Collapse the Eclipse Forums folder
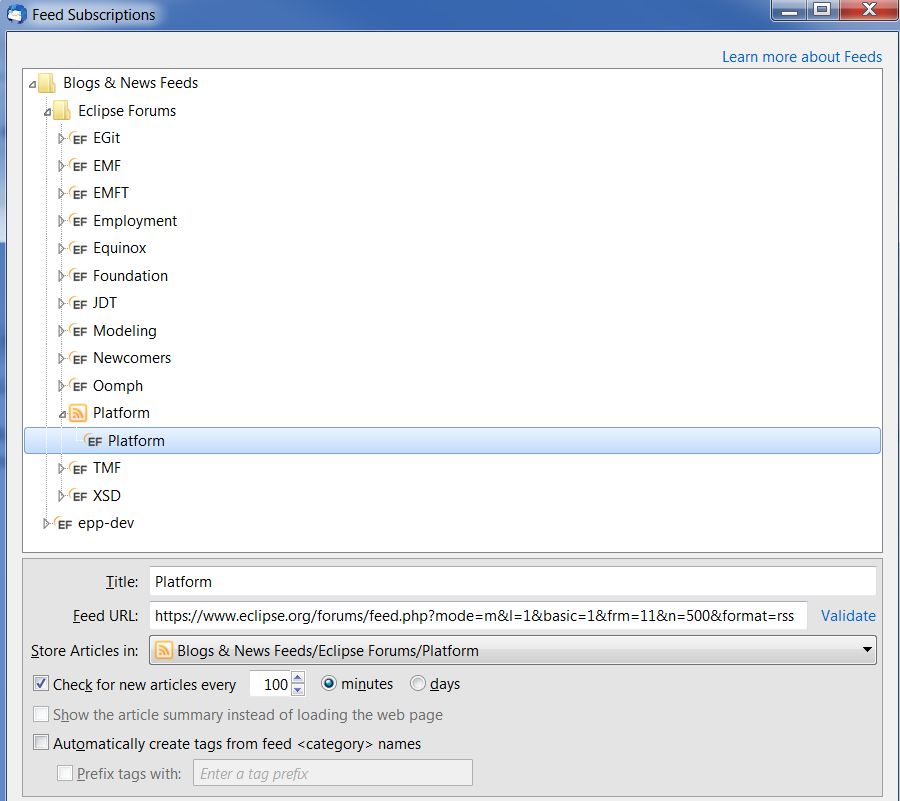Screen dimensions: 900x801 pos(48,112)
